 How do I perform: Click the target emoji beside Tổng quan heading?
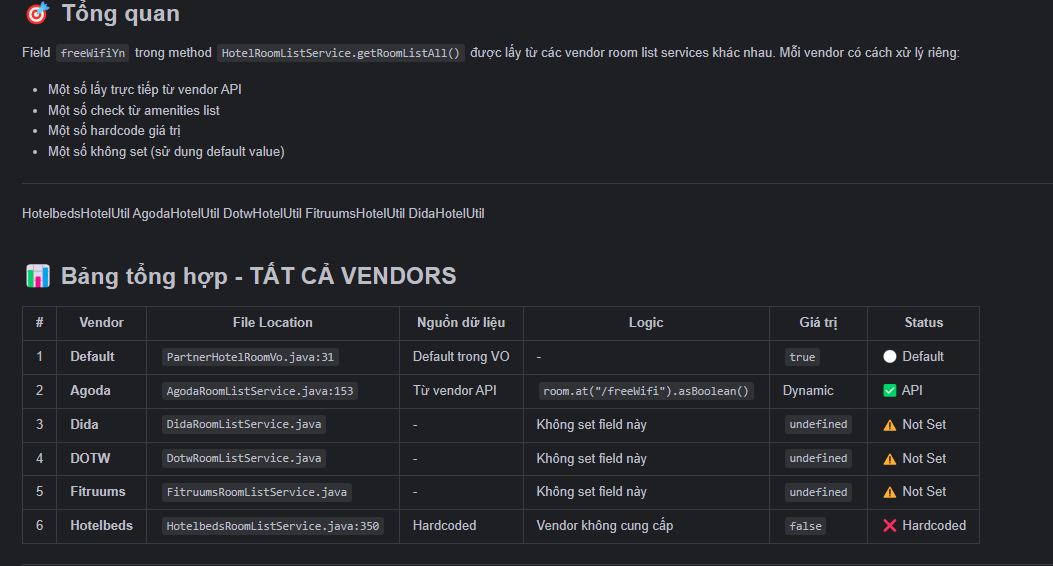37,14
